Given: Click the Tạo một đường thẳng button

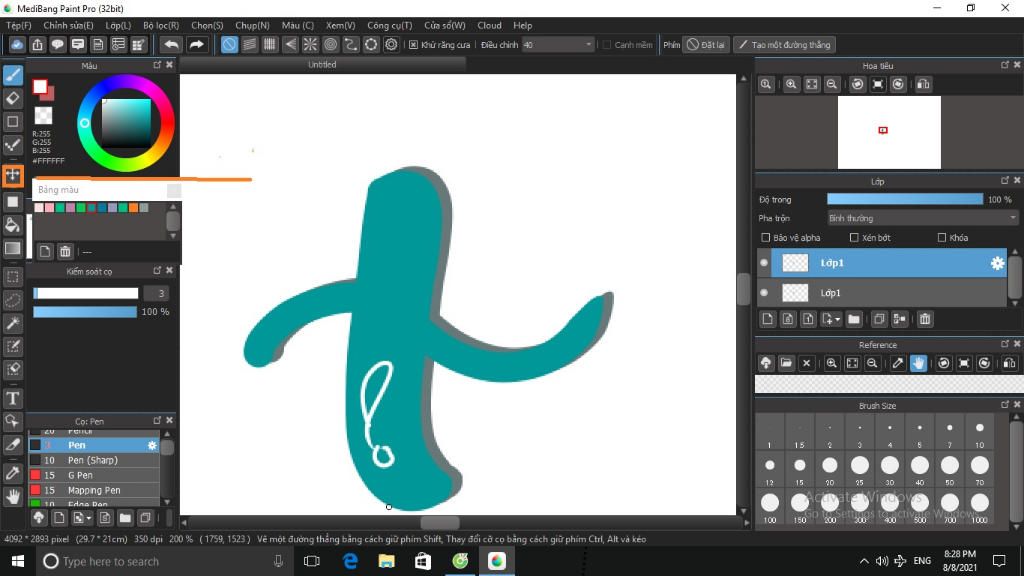Looking at the screenshot, I should (784, 44).
